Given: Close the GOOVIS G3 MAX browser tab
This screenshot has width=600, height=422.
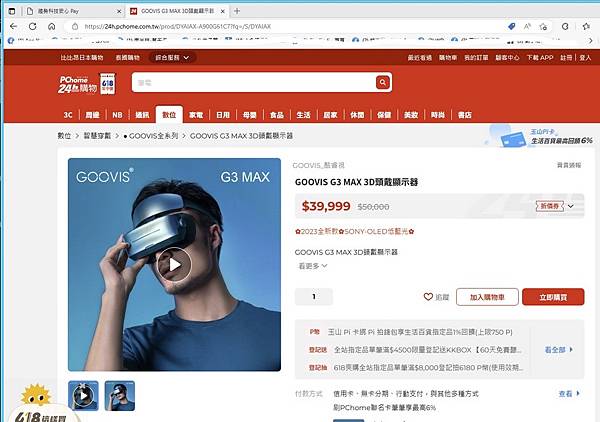Looking at the screenshot, I should (223, 11).
